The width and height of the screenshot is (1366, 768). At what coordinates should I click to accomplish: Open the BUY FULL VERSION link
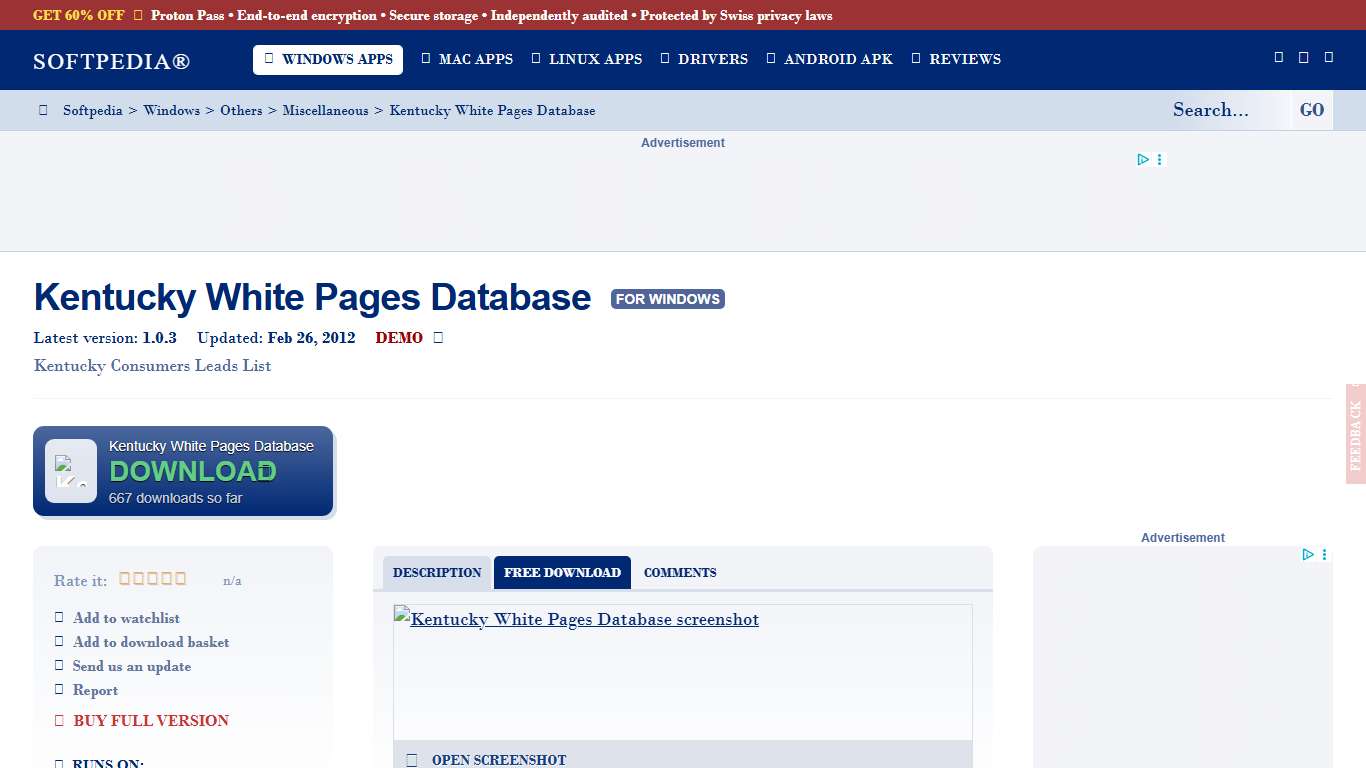tap(150, 720)
